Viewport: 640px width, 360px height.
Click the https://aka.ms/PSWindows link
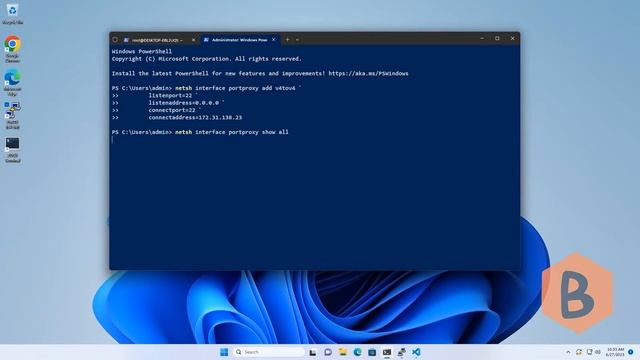368,73
